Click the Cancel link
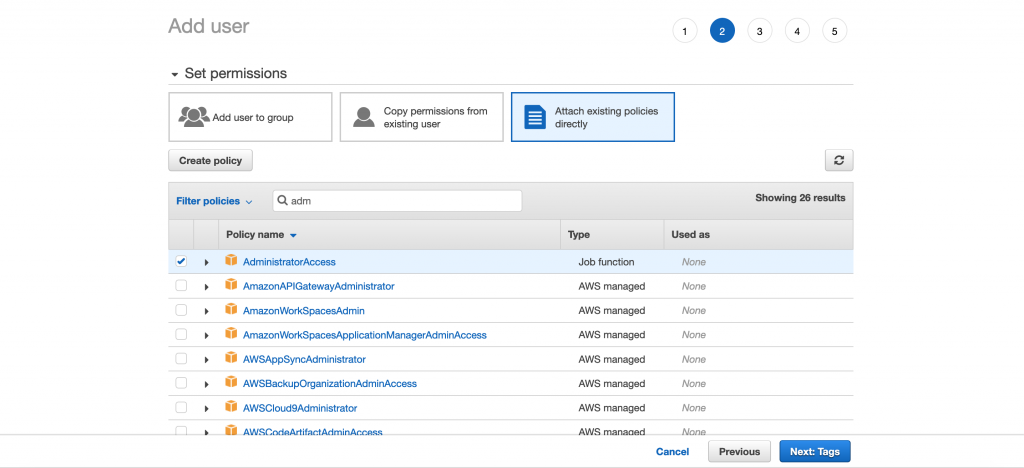The width and height of the screenshot is (1024, 468). [673, 452]
